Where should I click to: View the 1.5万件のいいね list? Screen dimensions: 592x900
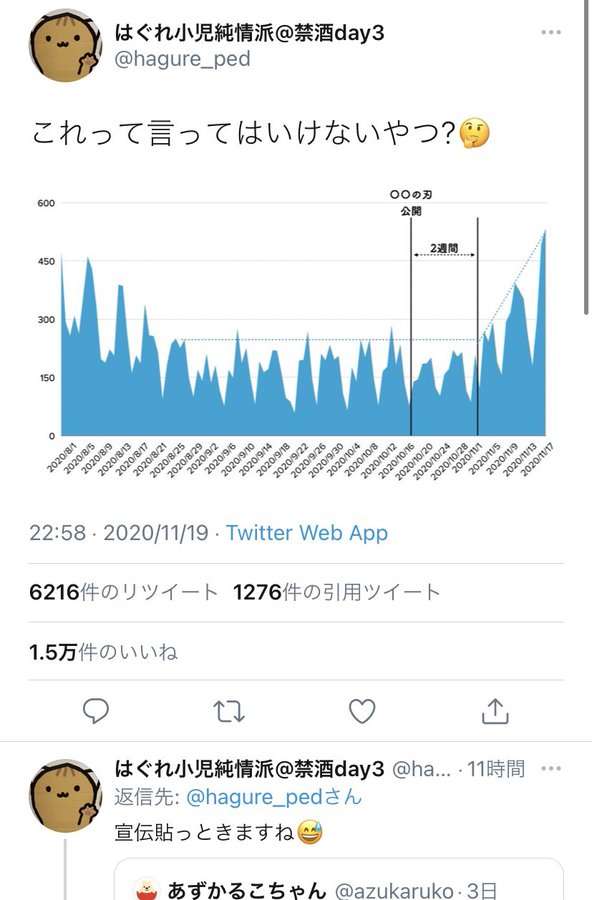coord(103,652)
